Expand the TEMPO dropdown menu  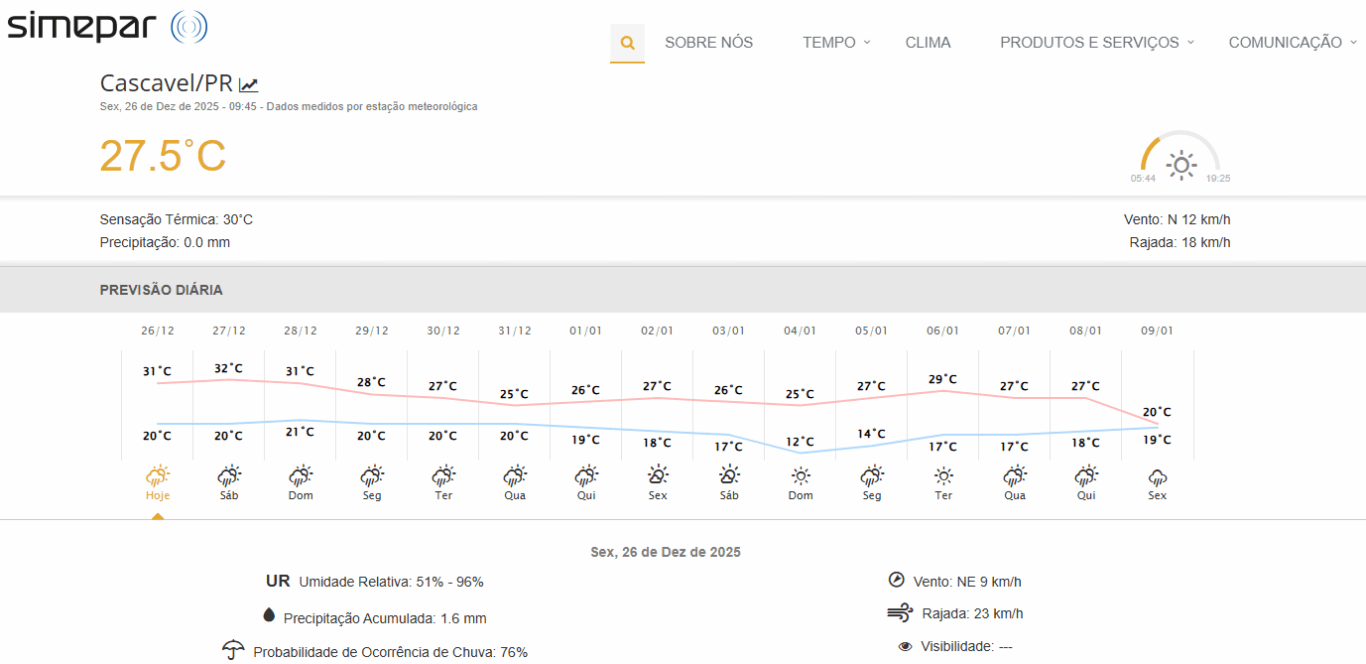pos(836,43)
